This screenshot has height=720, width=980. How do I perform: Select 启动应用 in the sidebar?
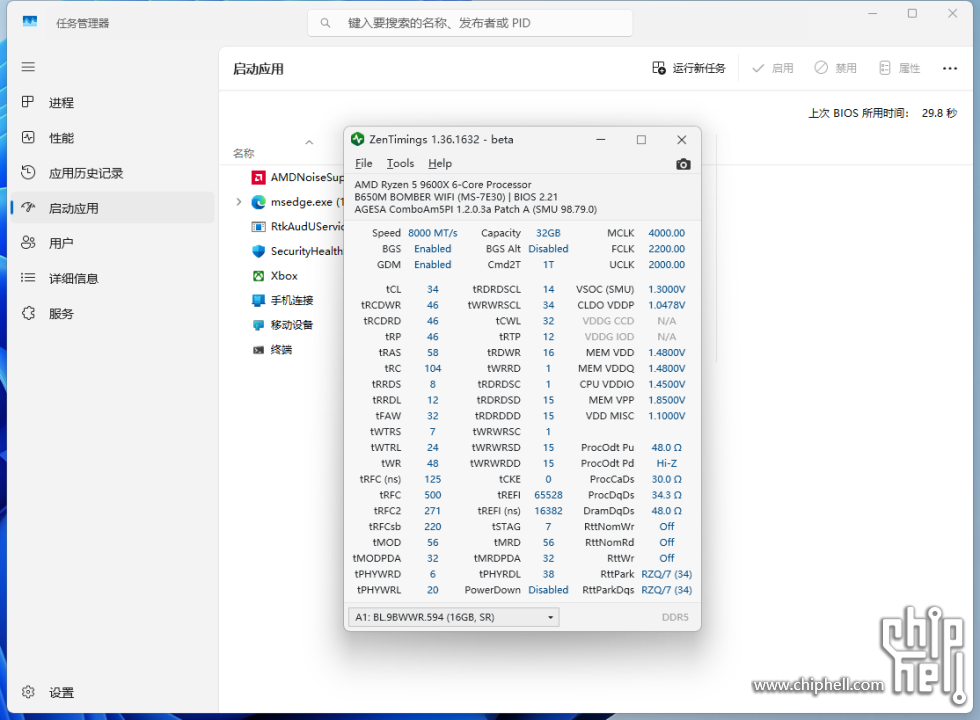[x=112, y=208]
